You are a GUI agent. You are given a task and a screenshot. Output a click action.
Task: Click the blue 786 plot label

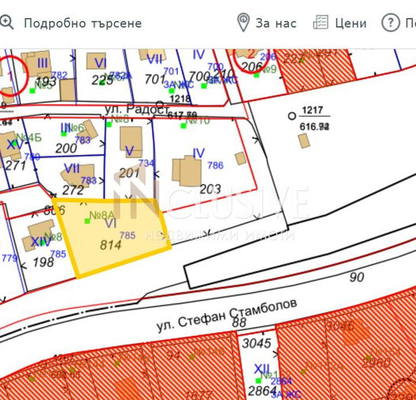point(215,165)
